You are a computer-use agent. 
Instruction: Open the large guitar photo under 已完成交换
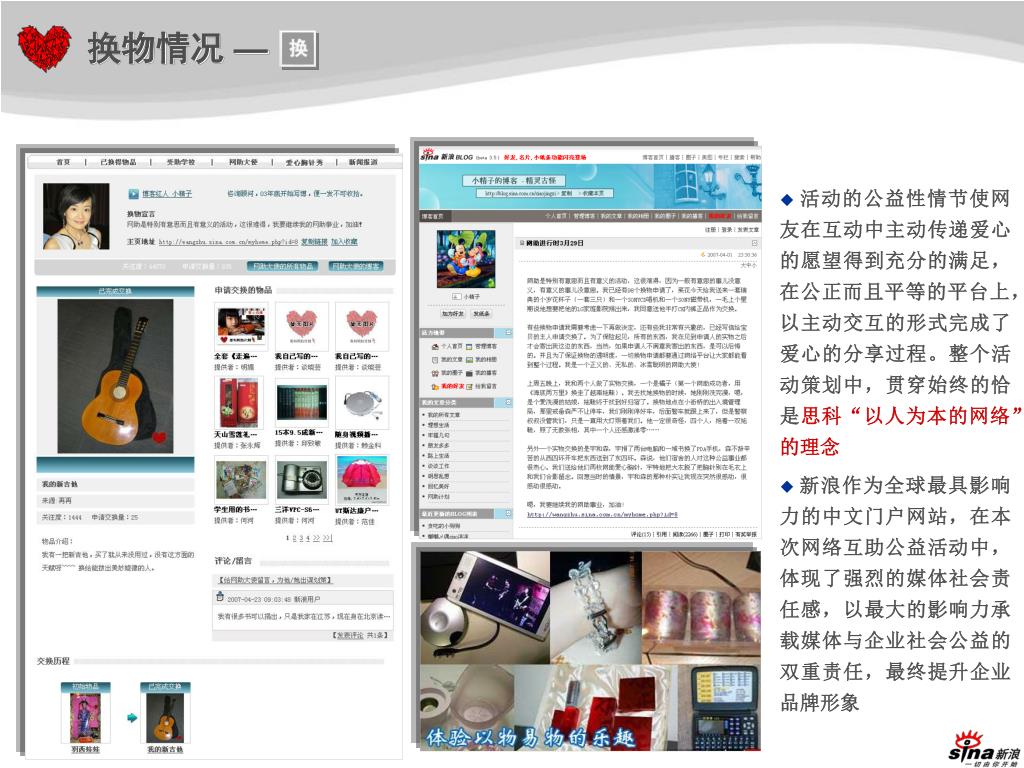tap(116, 376)
